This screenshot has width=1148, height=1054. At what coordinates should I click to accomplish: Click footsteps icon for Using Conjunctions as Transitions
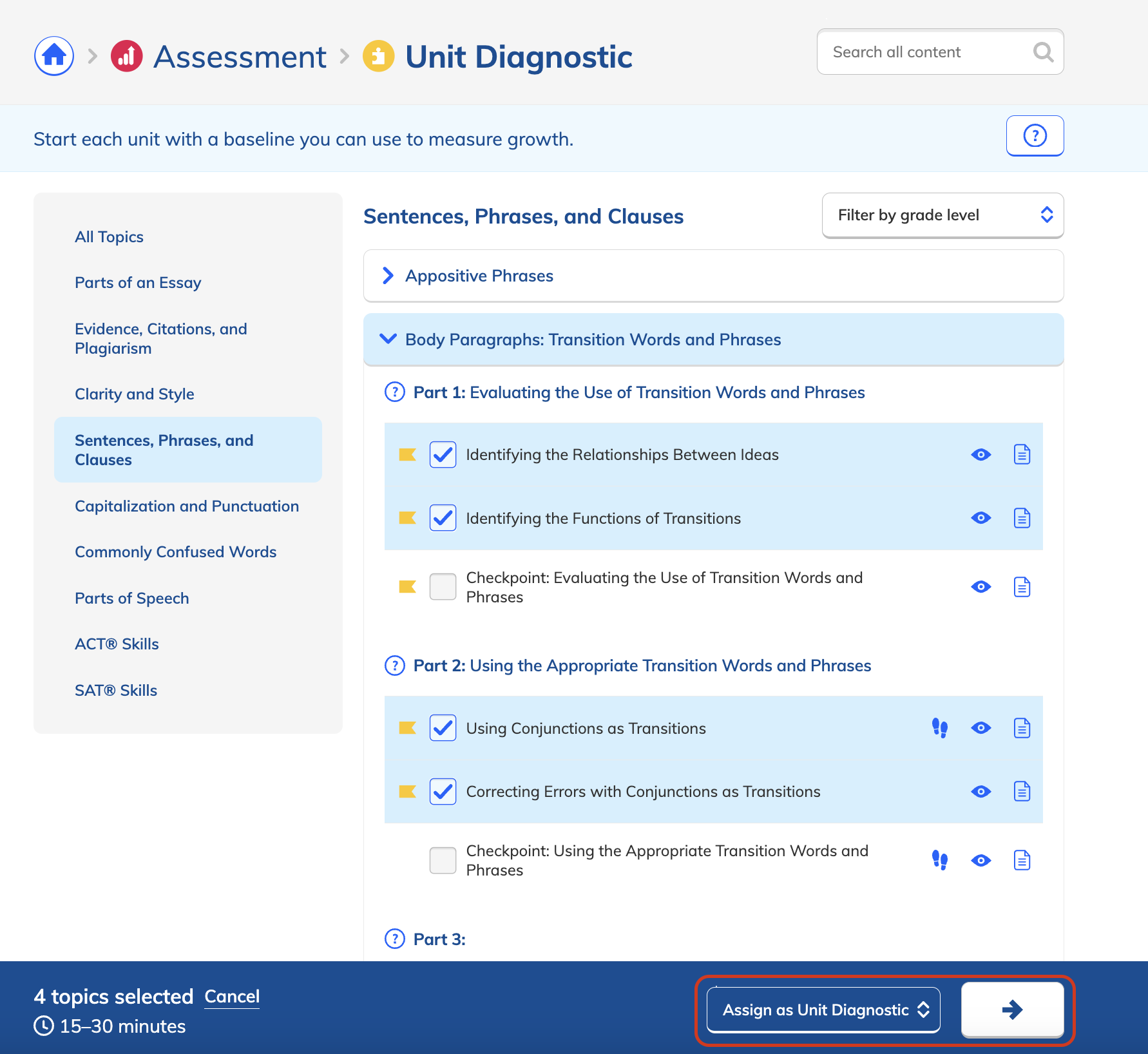[x=940, y=728]
